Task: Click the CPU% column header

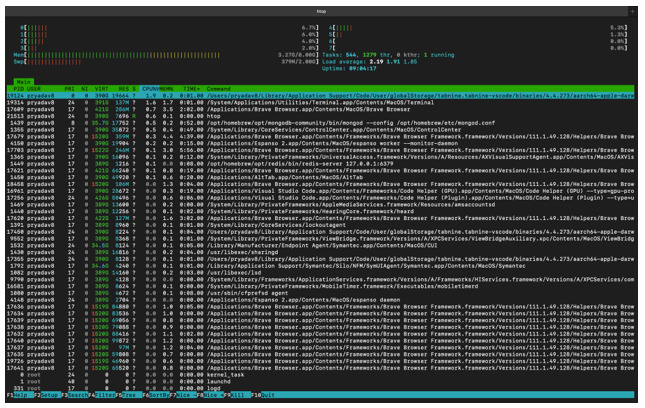Action: [150, 89]
